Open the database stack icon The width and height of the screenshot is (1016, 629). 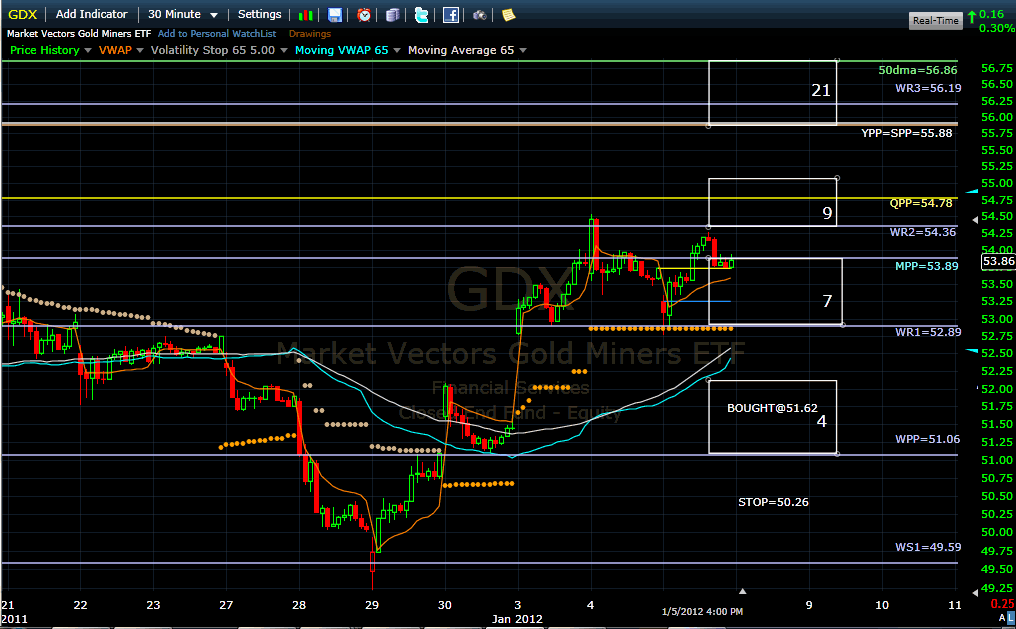tap(392, 15)
